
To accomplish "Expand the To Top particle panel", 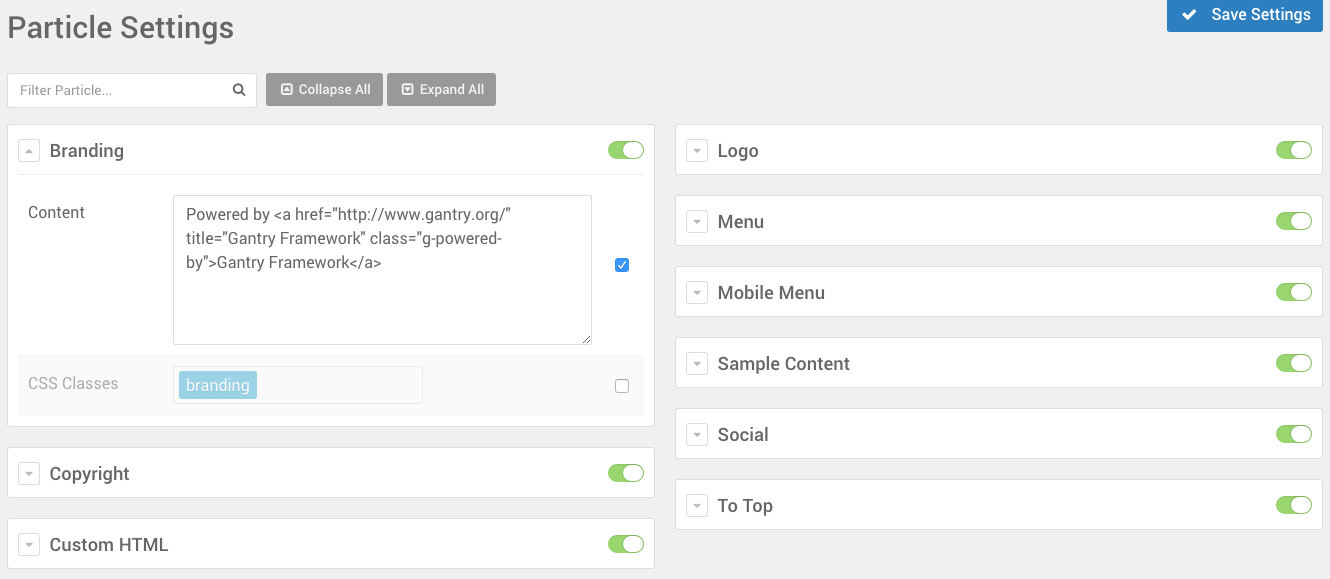I will click(x=697, y=506).
